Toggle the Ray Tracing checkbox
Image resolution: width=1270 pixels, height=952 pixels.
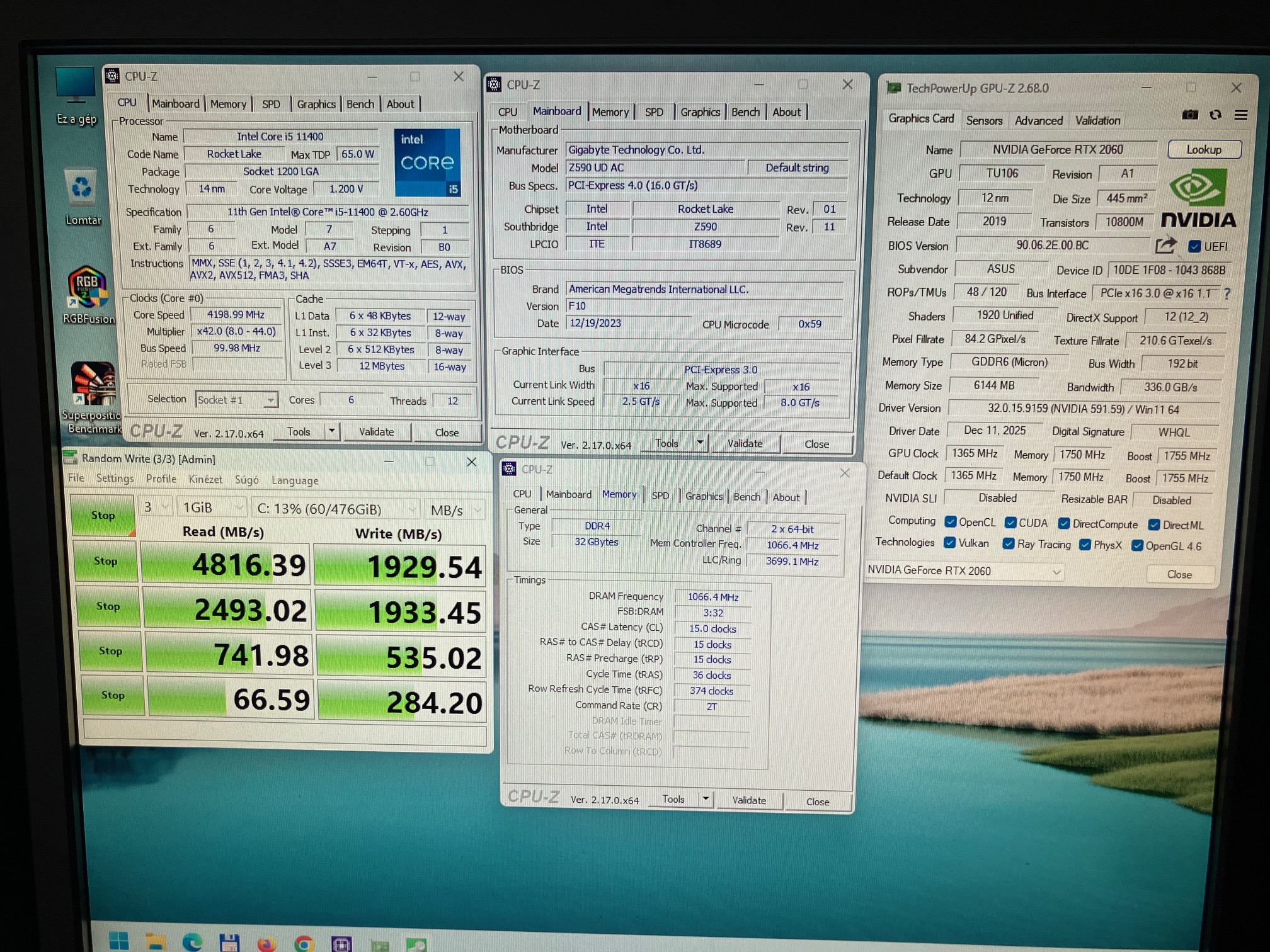pyautogui.click(x=1009, y=544)
